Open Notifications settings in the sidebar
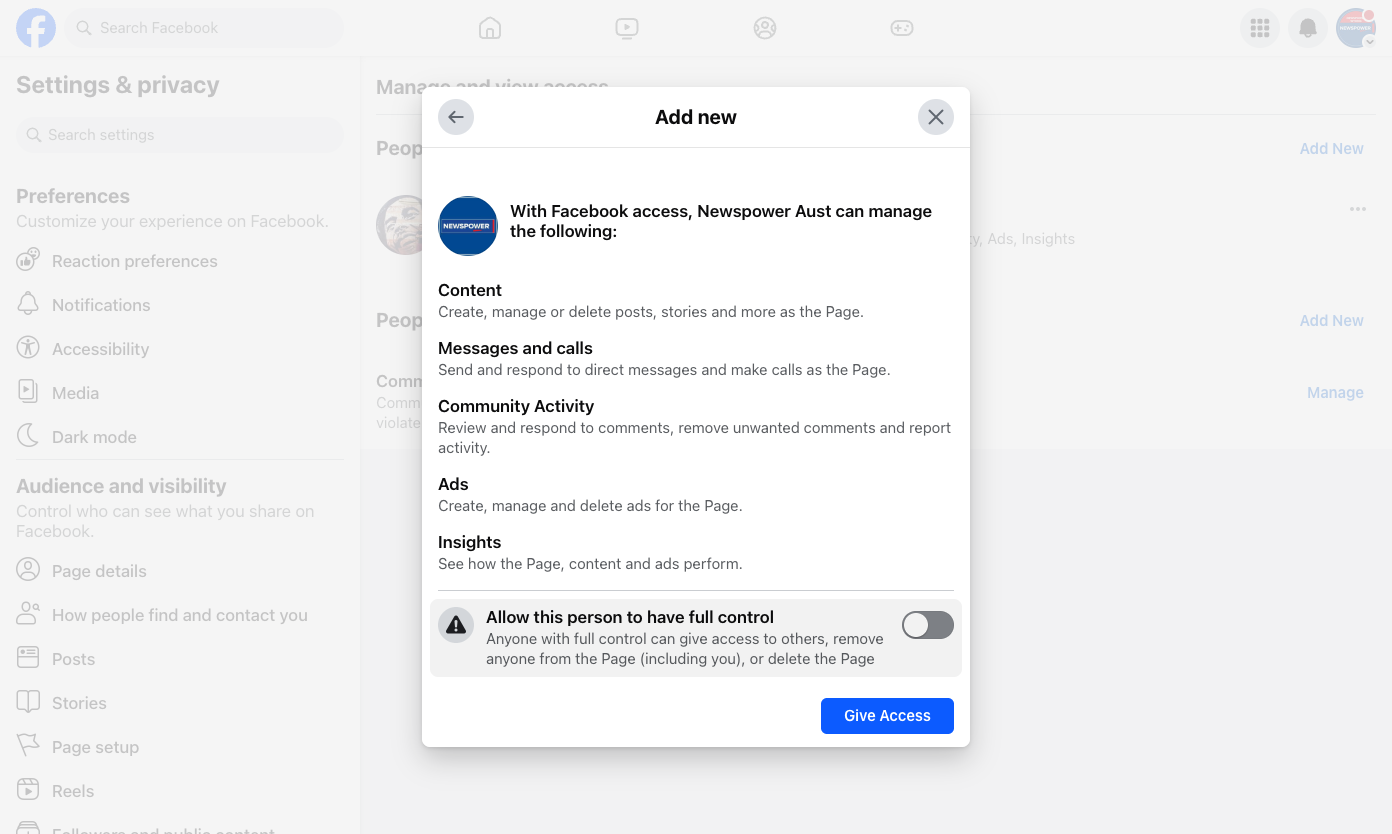This screenshot has width=1392, height=834. [x=180, y=305]
